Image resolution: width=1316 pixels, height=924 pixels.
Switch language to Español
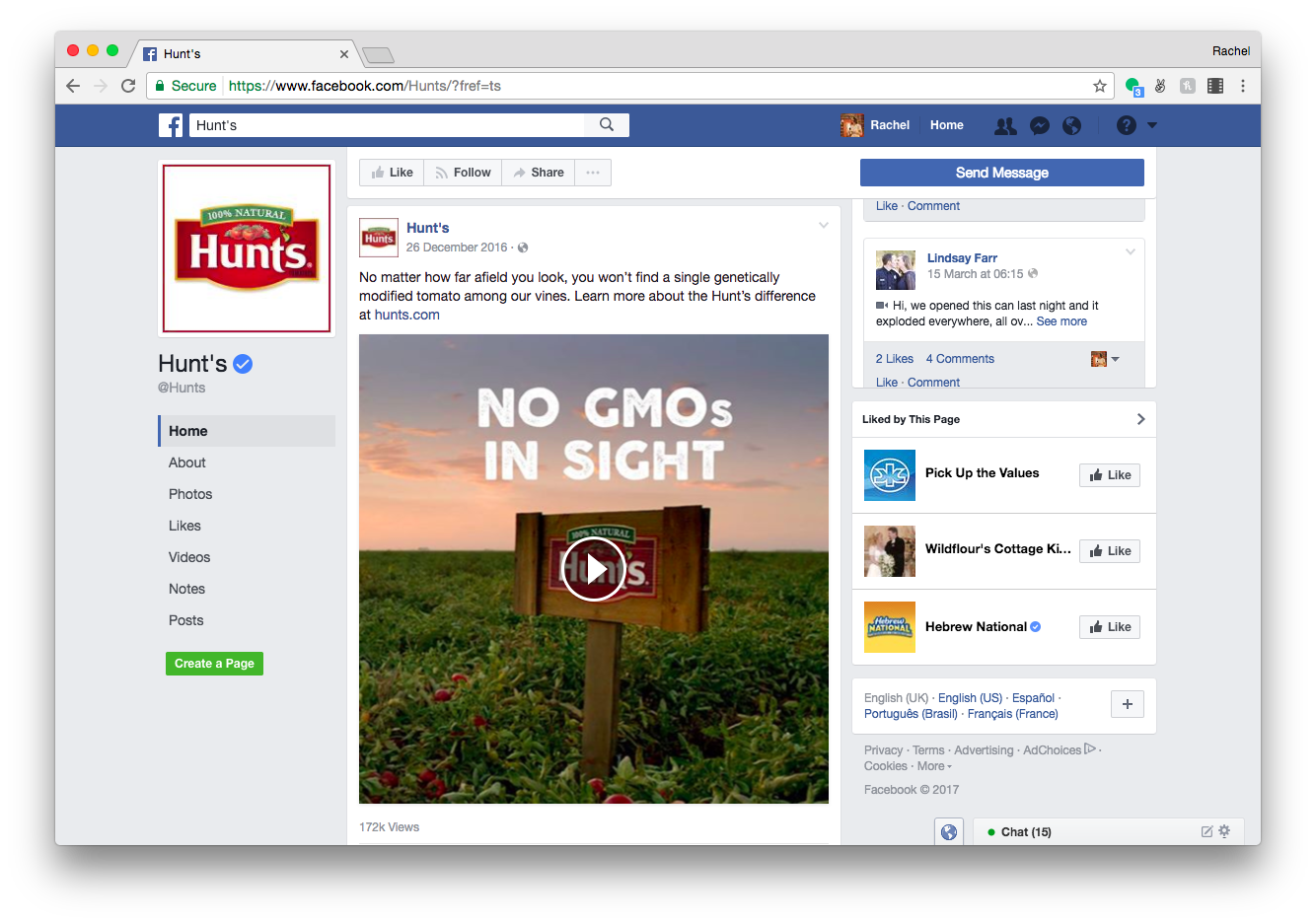pyautogui.click(x=1033, y=698)
